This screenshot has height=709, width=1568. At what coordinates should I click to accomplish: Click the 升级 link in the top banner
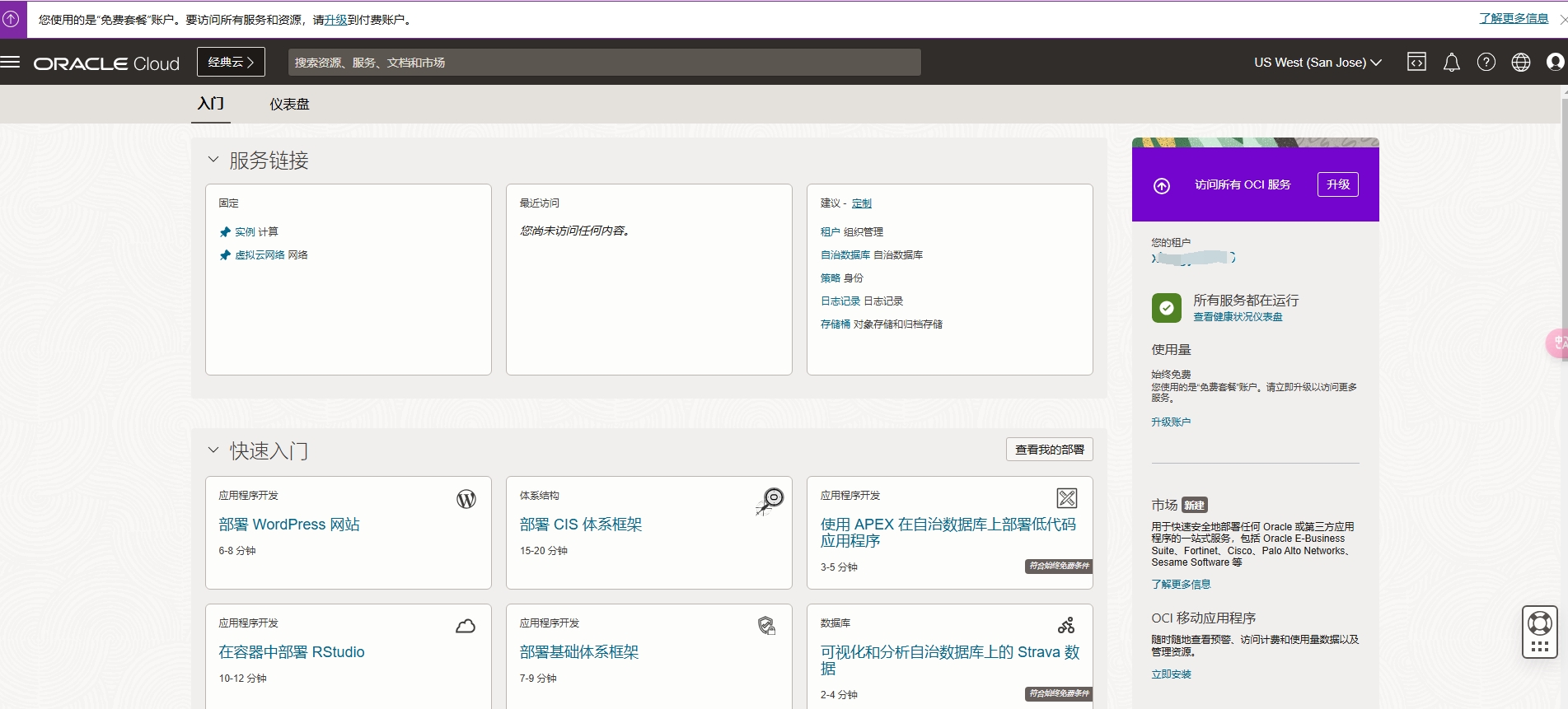pyautogui.click(x=336, y=20)
